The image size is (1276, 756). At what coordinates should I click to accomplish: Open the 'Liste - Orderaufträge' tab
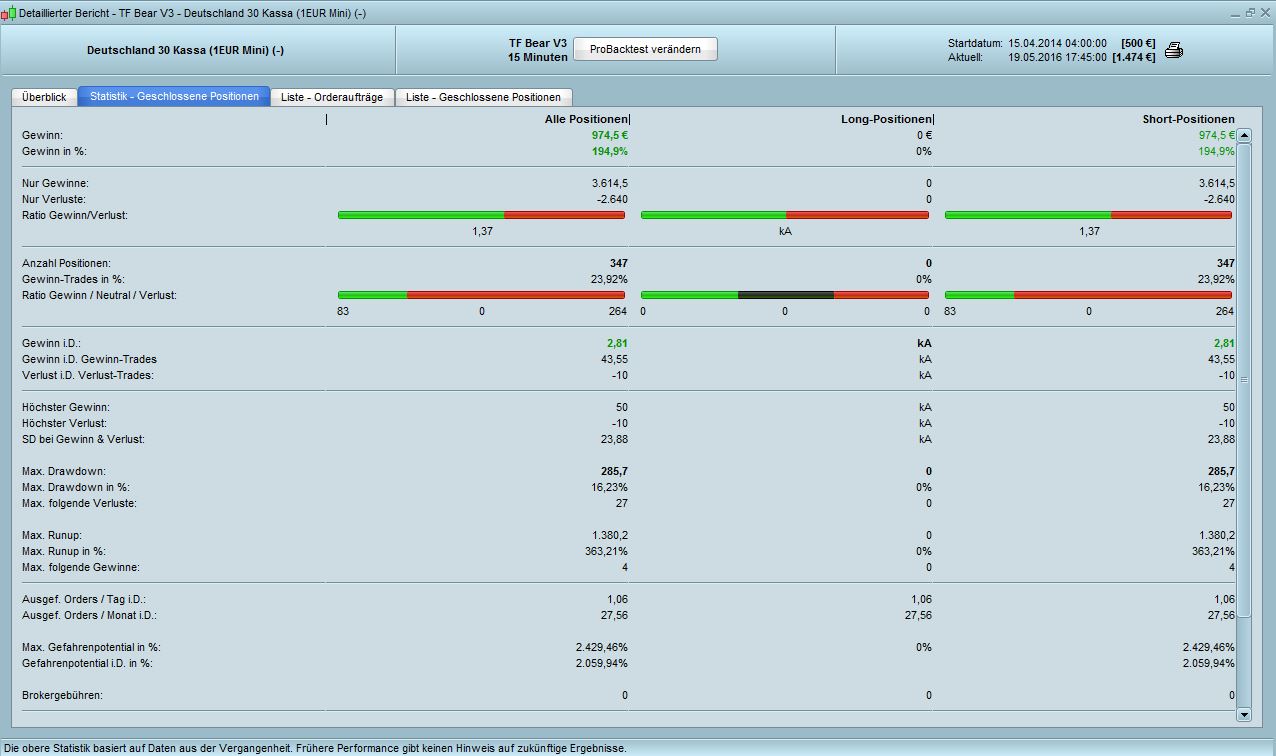tap(332, 97)
